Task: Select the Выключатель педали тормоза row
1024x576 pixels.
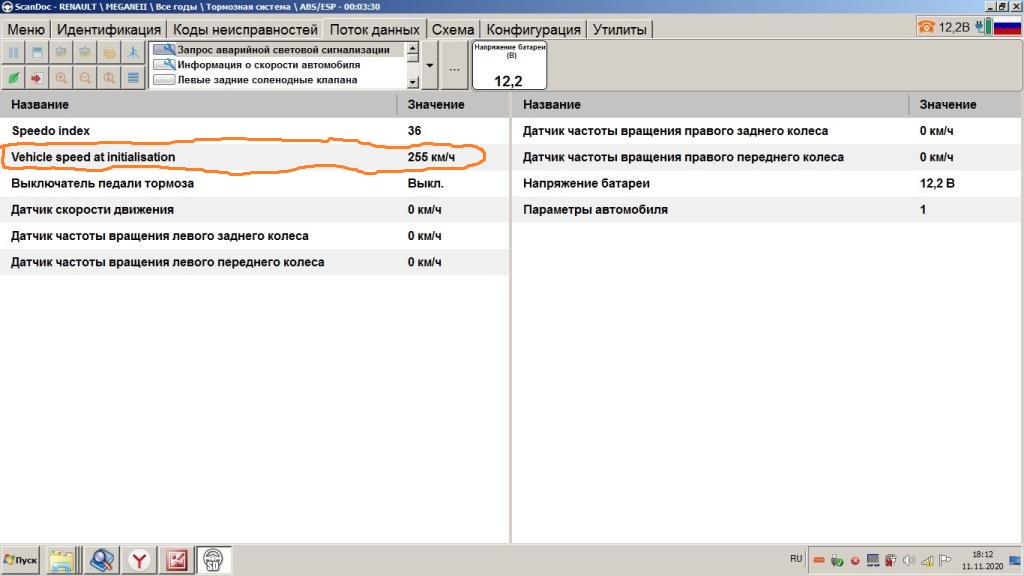Action: 254,184
